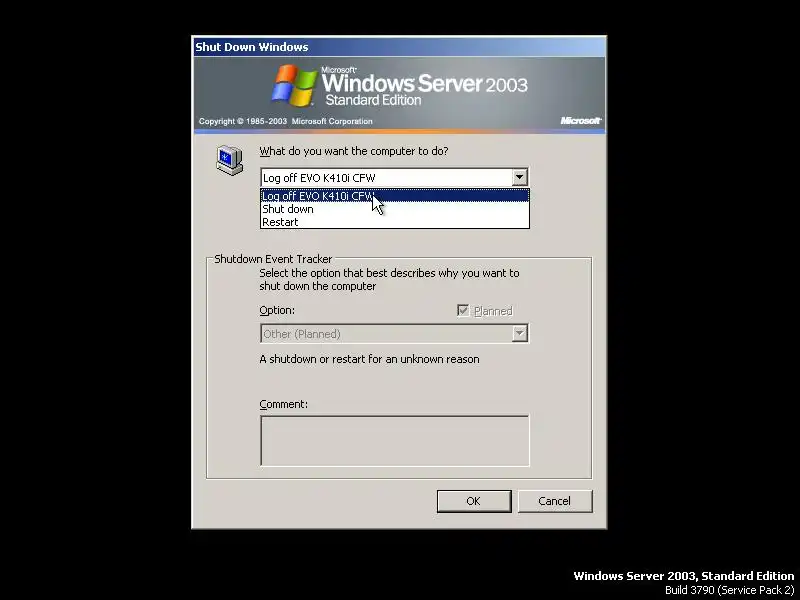
Task: Click the Shutdown Event Tracker group heading
Action: coord(273,259)
